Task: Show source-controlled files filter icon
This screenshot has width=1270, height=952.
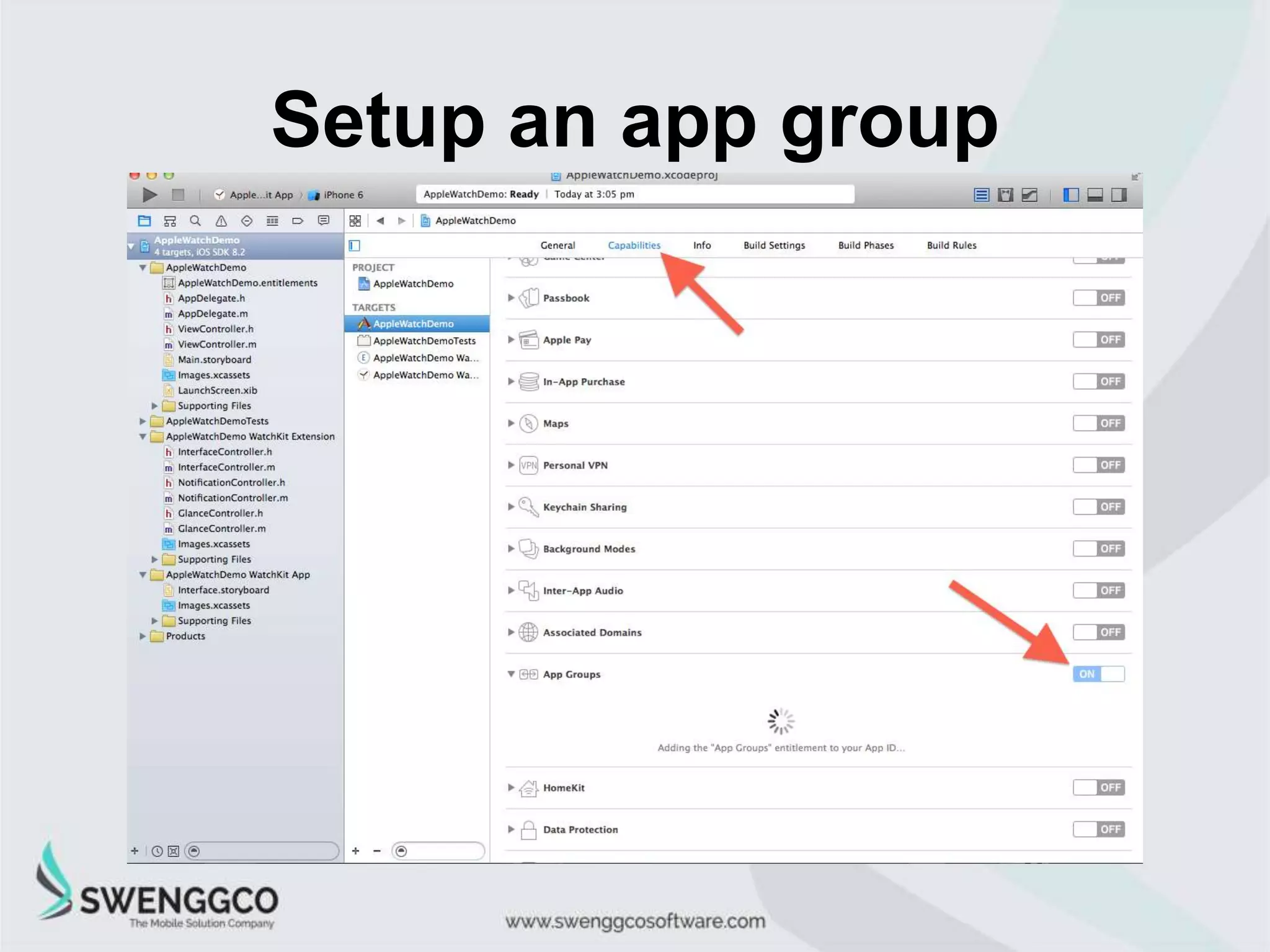Action: pyautogui.click(x=174, y=851)
